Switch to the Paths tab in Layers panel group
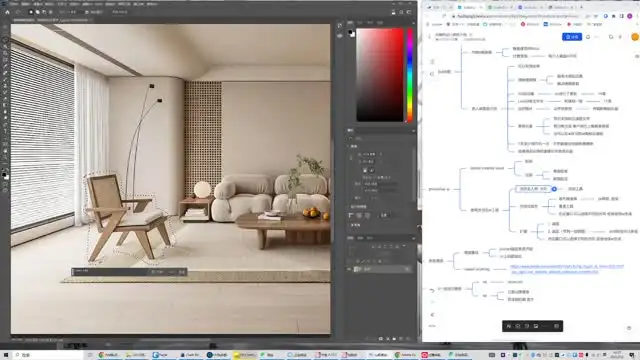The image size is (640, 360). [x=370, y=238]
